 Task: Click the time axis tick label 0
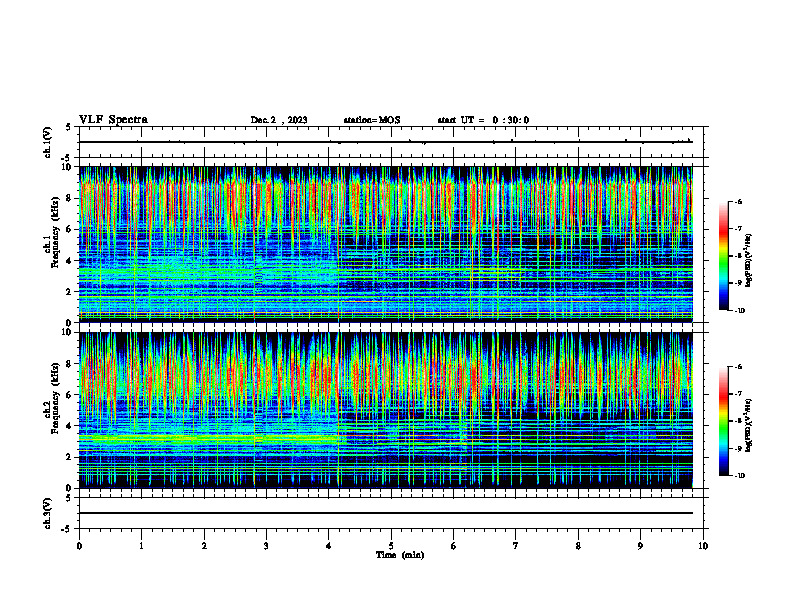[79, 546]
